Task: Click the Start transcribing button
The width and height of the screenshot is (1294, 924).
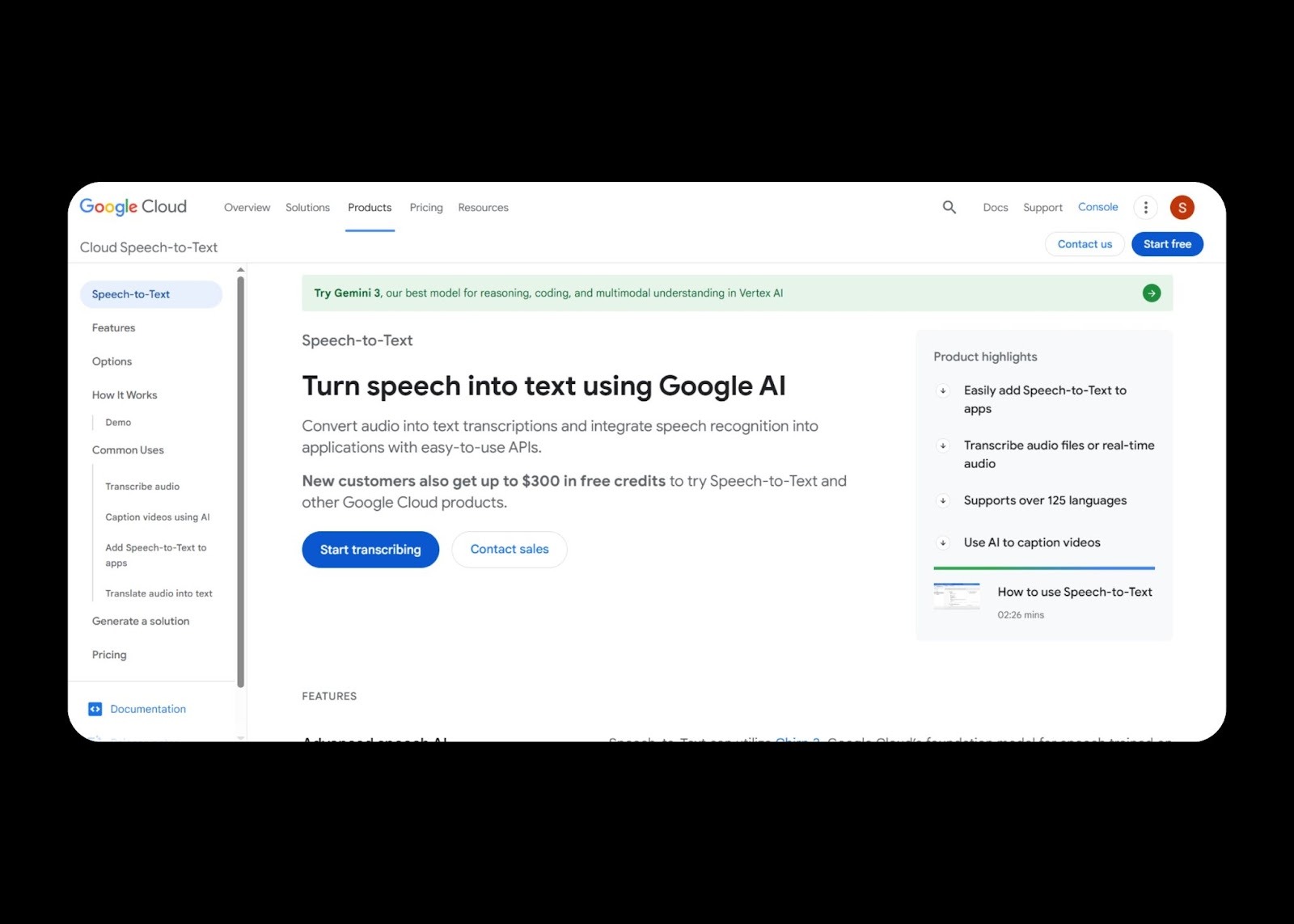Action: [x=370, y=550]
